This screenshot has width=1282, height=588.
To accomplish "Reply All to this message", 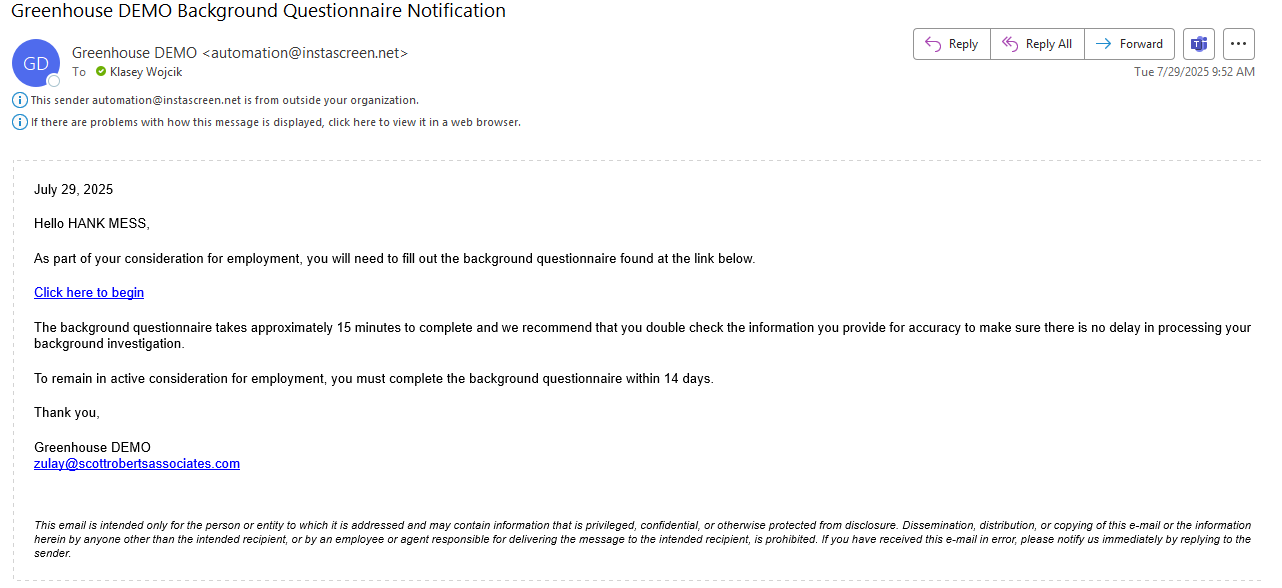I will [1037, 44].
